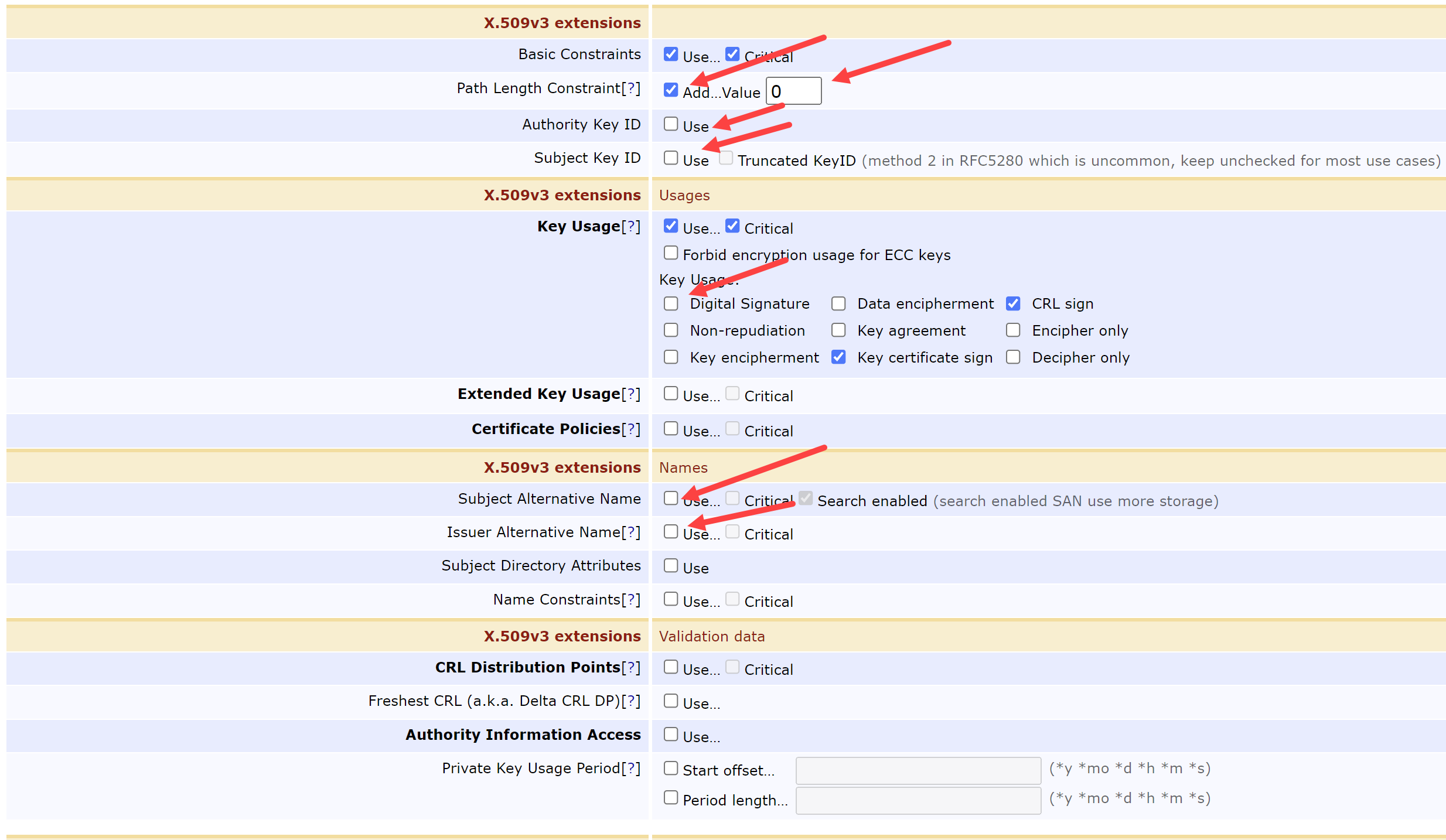Enable Subject Alternative Name Use checkbox
Viewport: 1446px width, 840px height.
tap(671, 498)
